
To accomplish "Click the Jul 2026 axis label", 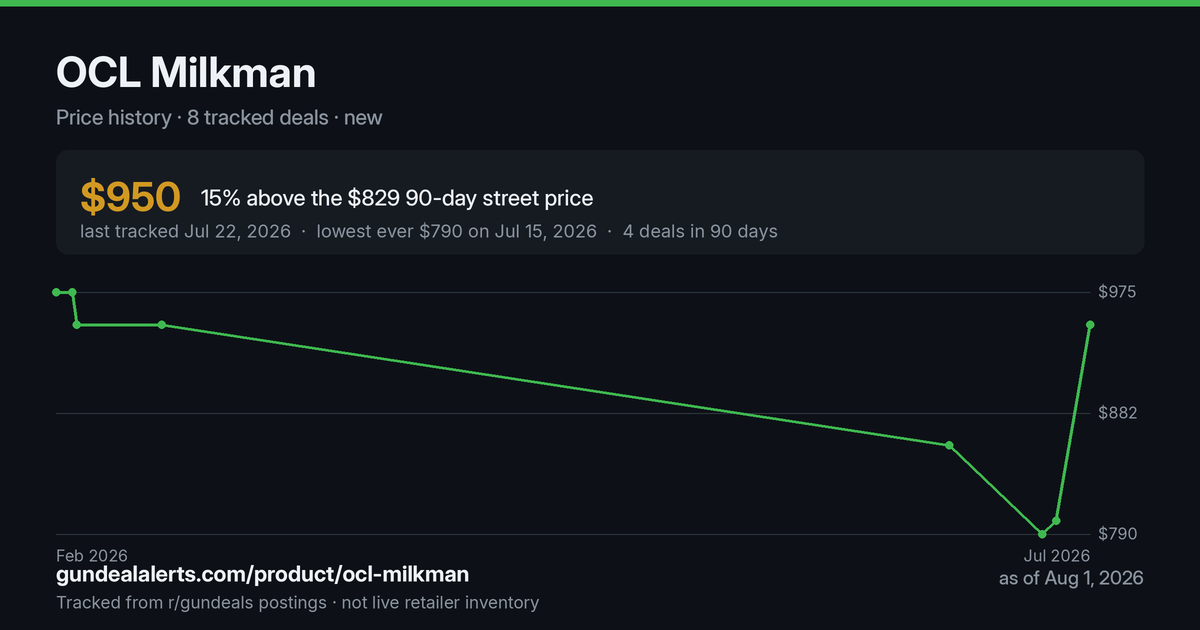I will point(1056,555).
